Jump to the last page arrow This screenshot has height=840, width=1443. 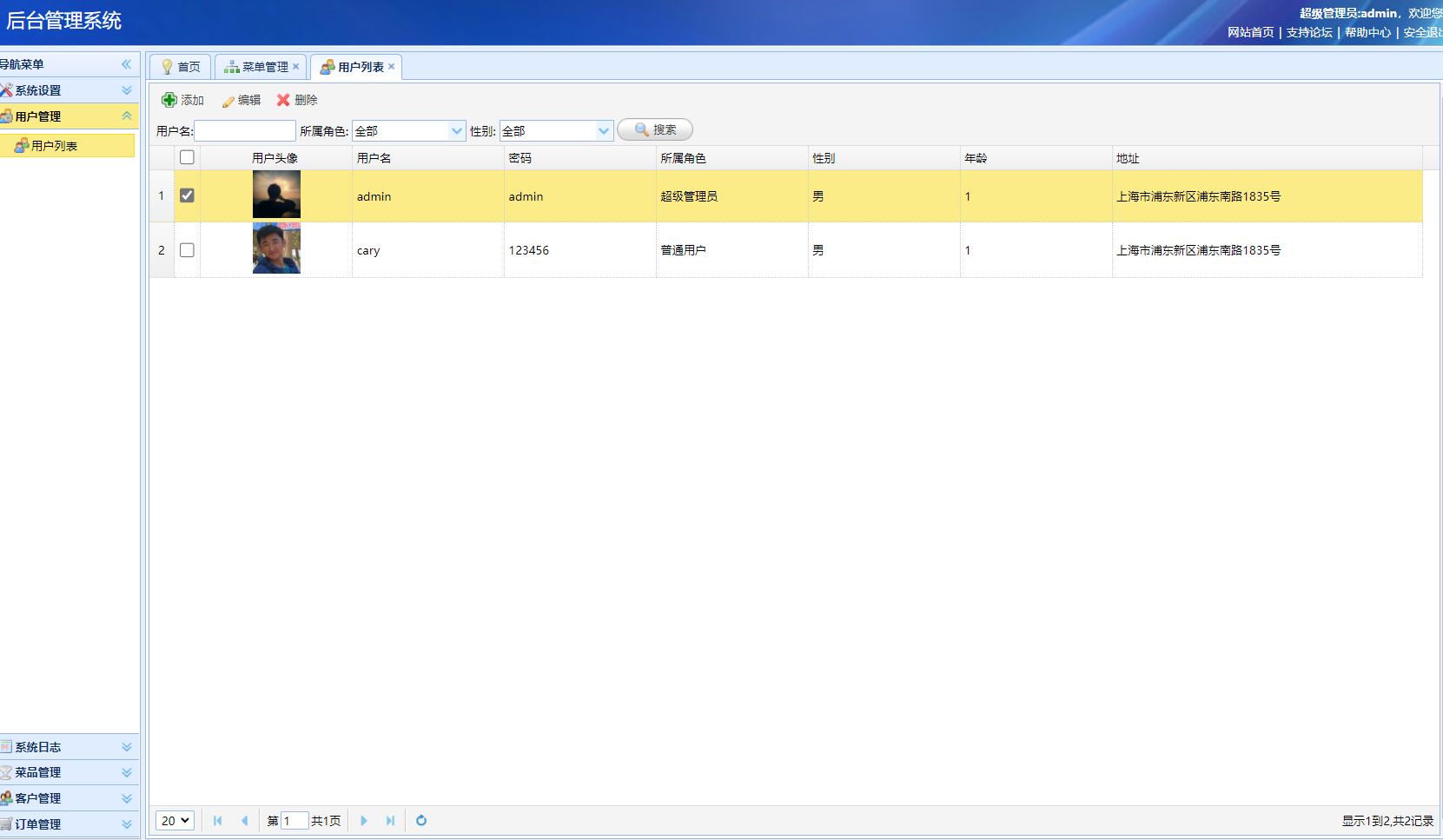click(390, 820)
